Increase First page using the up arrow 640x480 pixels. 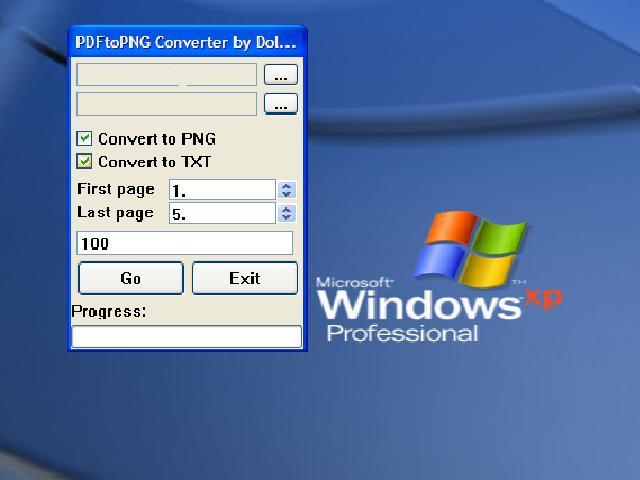pyautogui.click(x=287, y=186)
